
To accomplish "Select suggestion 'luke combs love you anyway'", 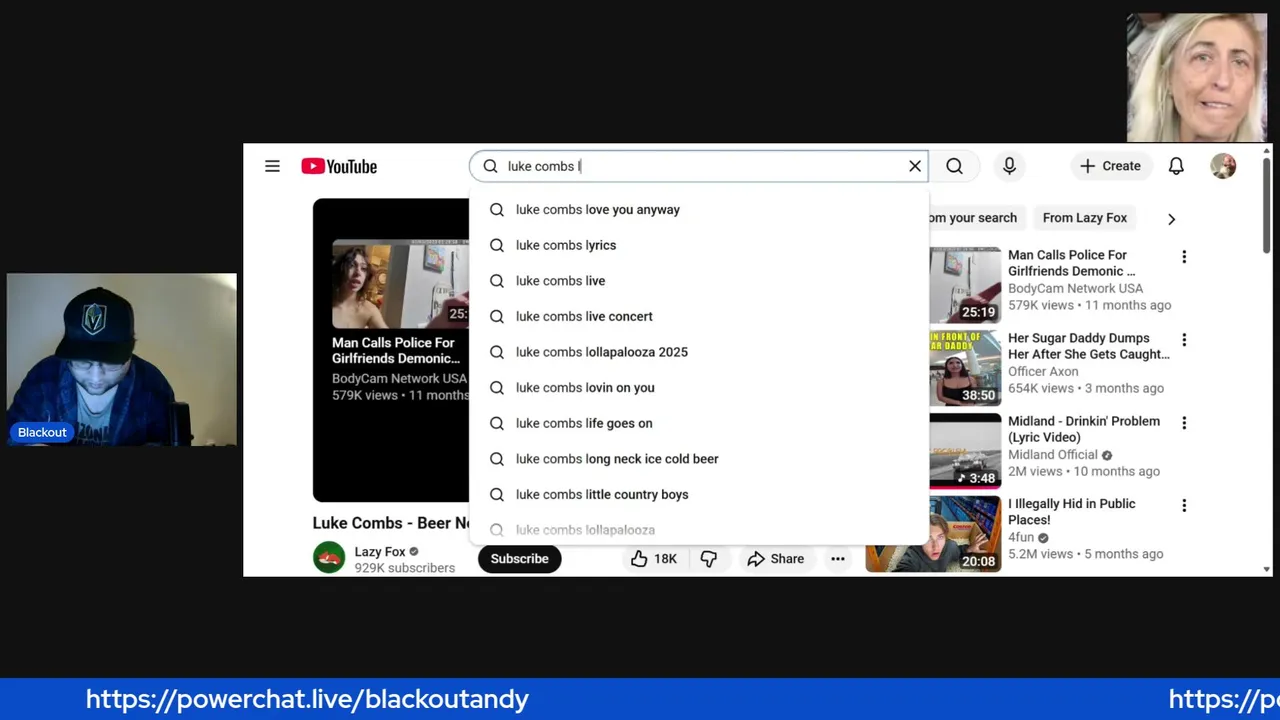I will [x=699, y=210].
